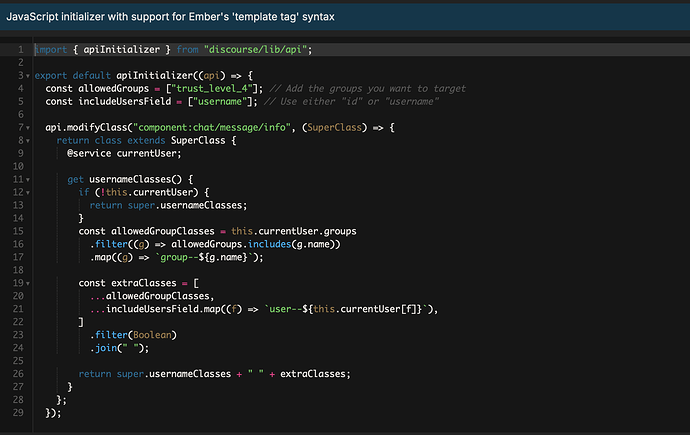
Task: Collapse the fold arrow at line 12
Action: pyautogui.click(x=28, y=193)
